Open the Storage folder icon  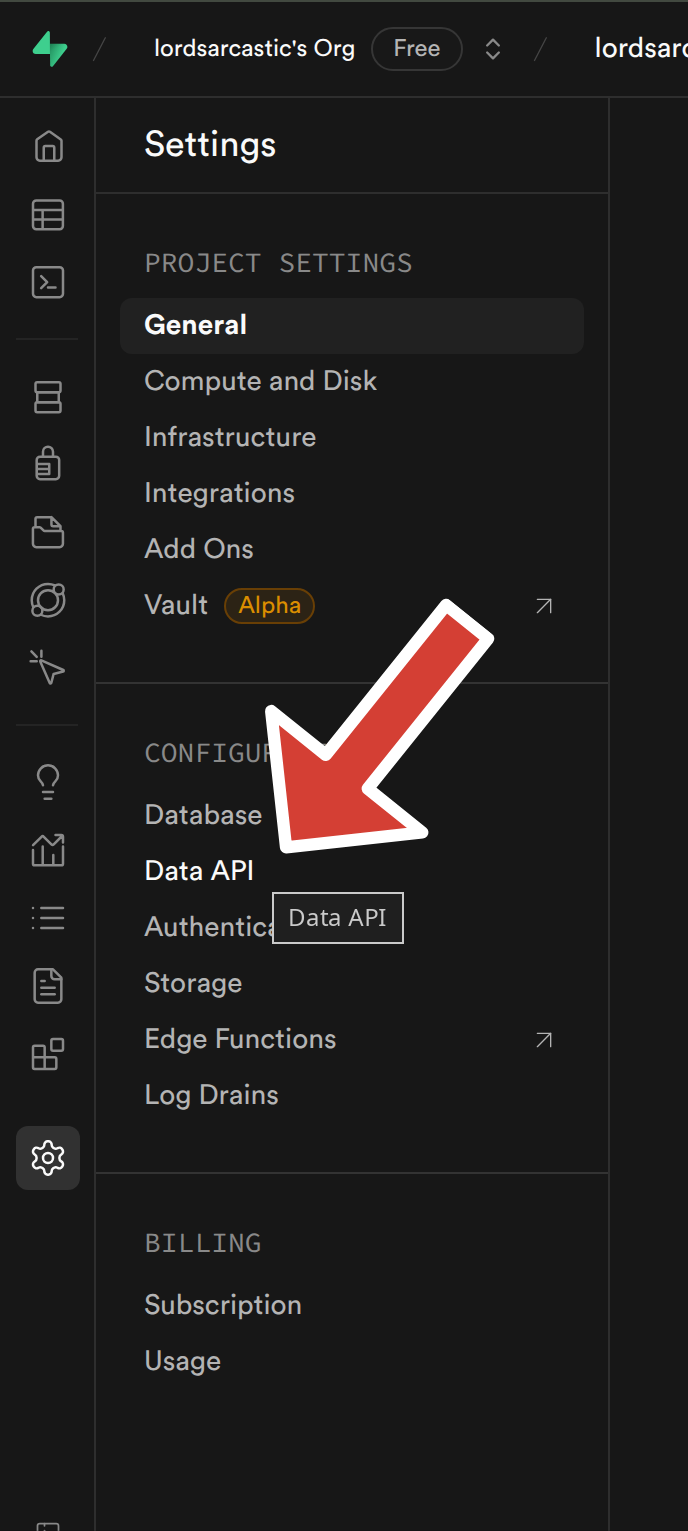48,533
